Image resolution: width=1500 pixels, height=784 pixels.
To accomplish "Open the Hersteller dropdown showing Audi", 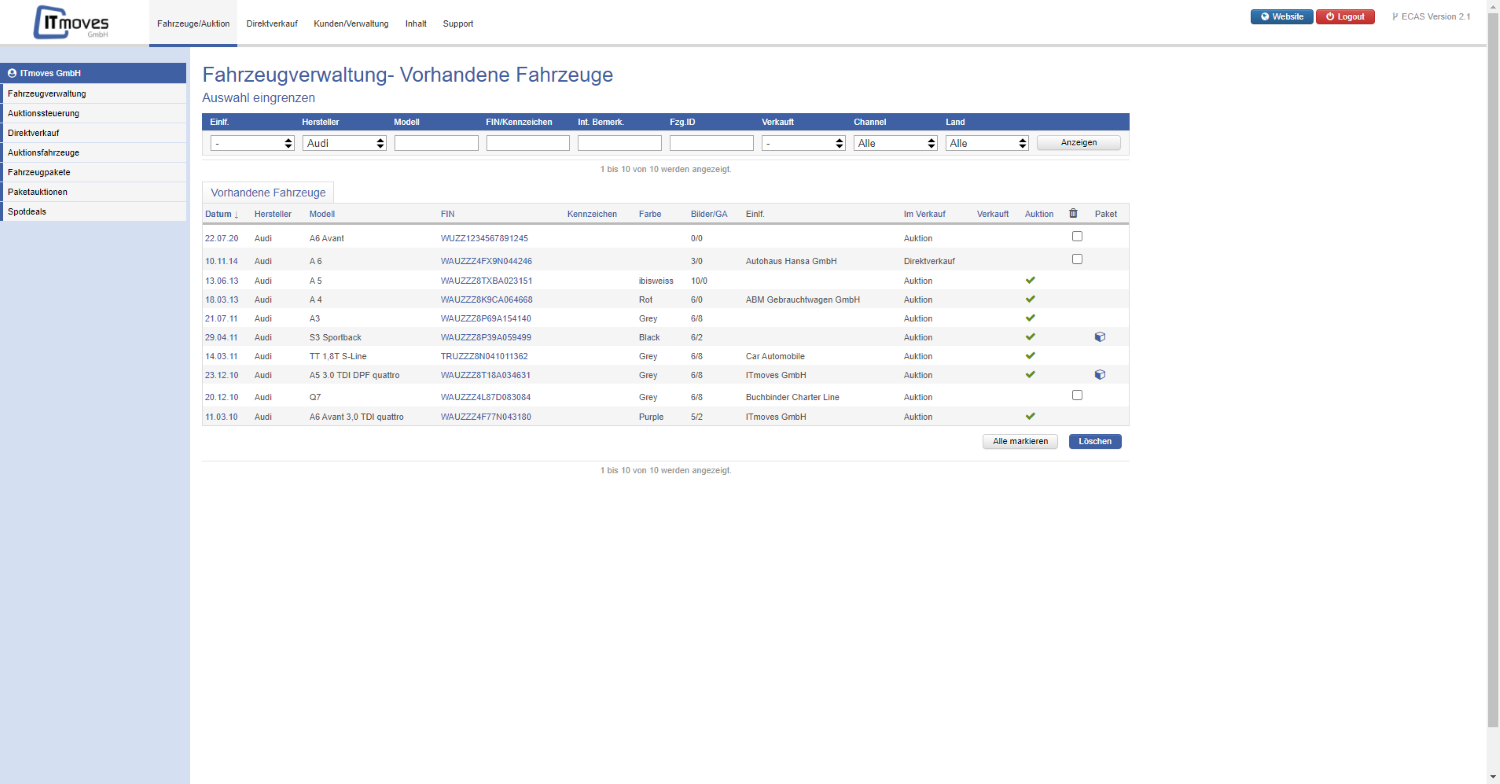I will 344,143.
